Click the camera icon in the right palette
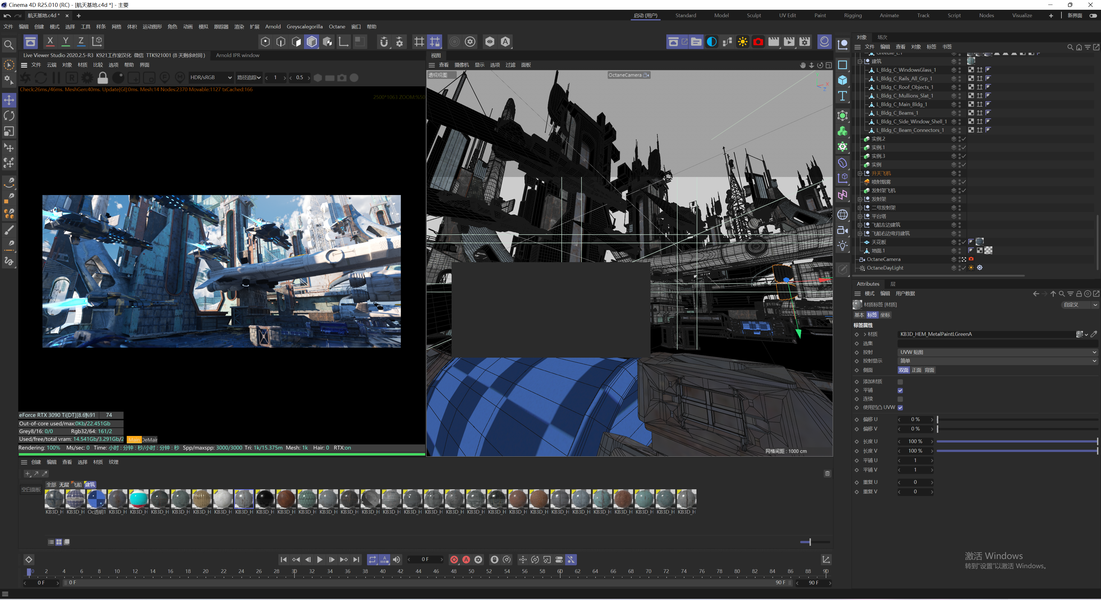Screen dimensions: 1101x600 [x=843, y=230]
